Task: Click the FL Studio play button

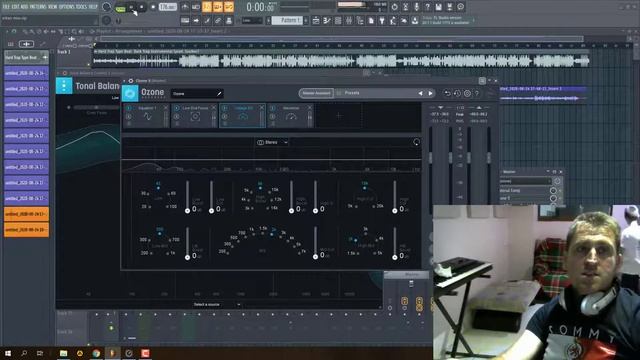Action: (131, 7)
